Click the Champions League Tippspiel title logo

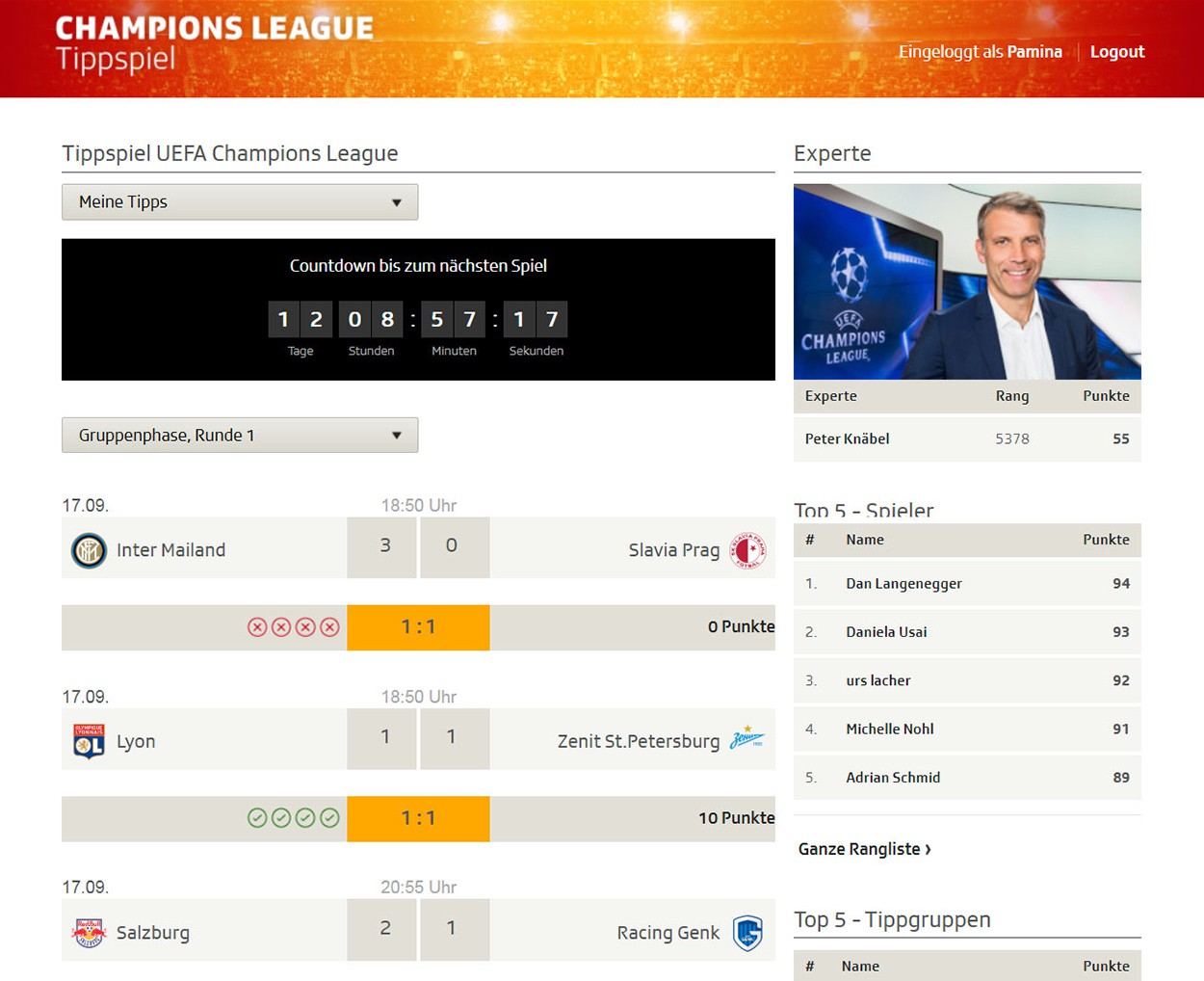(x=214, y=44)
